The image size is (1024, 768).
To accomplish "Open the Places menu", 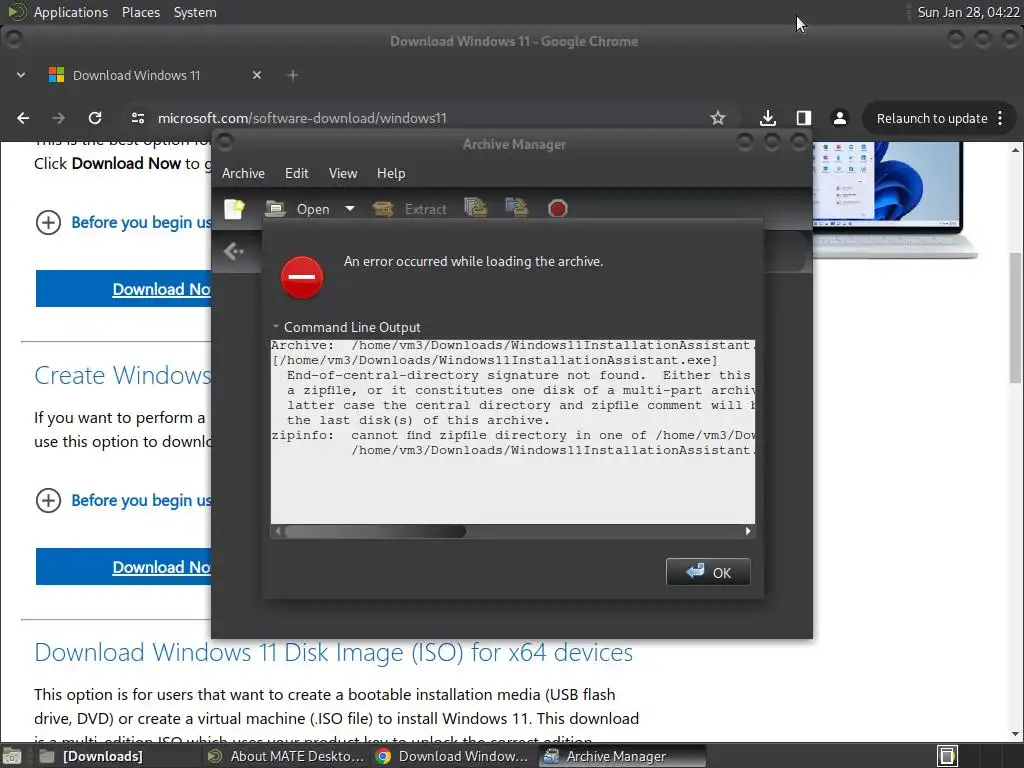I will [140, 12].
